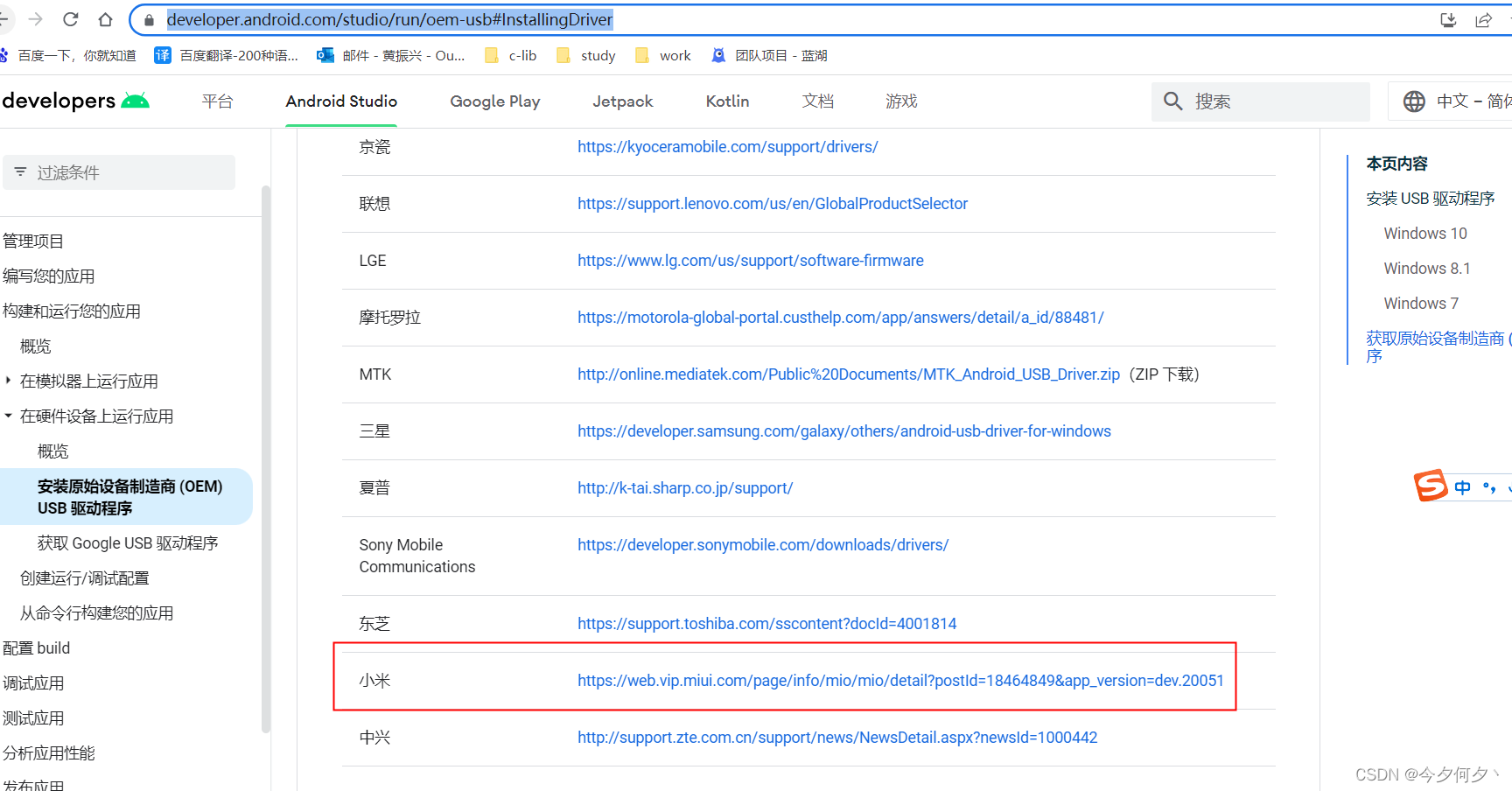The width and height of the screenshot is (1512, 791).
Task: Open the Sony Mobile drivers link
Action: click(x=763, y=545)
